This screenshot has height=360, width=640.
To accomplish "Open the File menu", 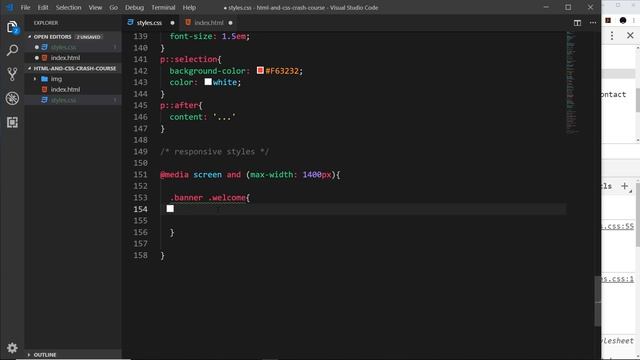I will click(25, 7).
